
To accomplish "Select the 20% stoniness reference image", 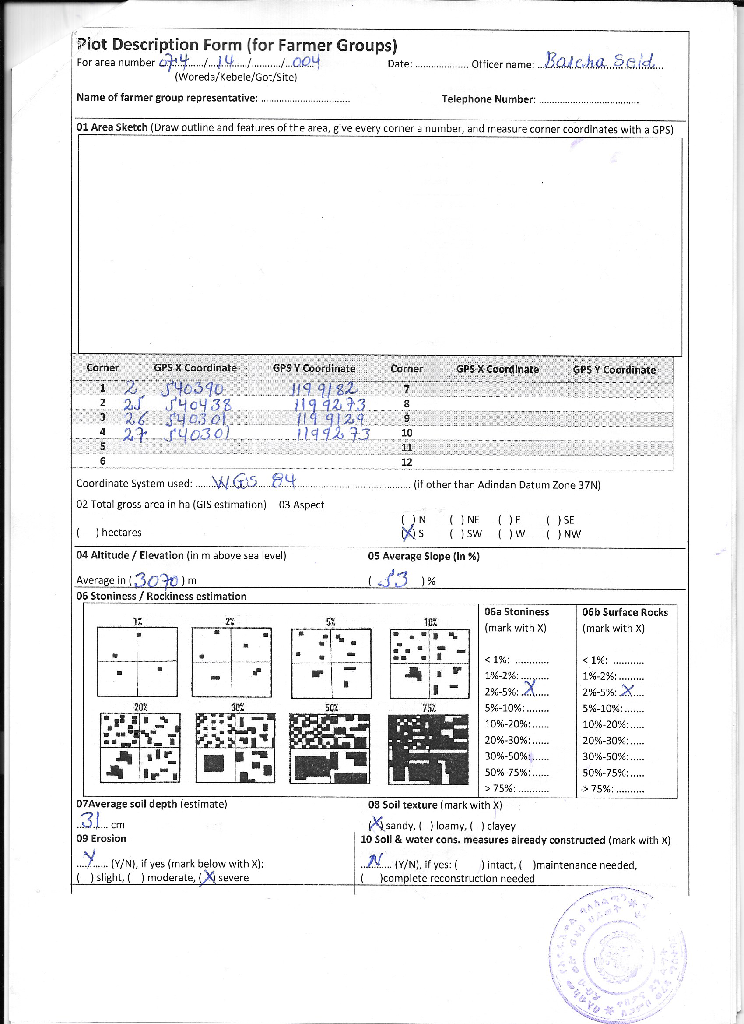I will click(140, 748).
